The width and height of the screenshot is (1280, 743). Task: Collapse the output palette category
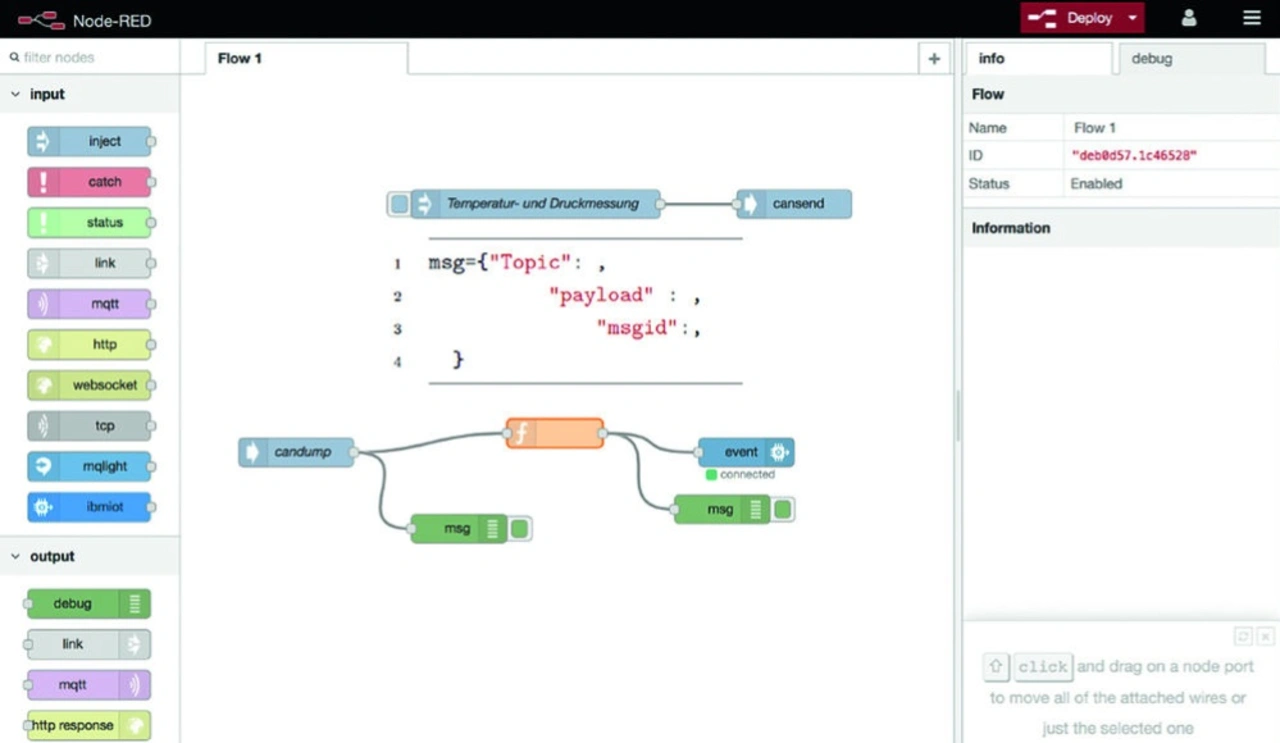coord(15,556)
